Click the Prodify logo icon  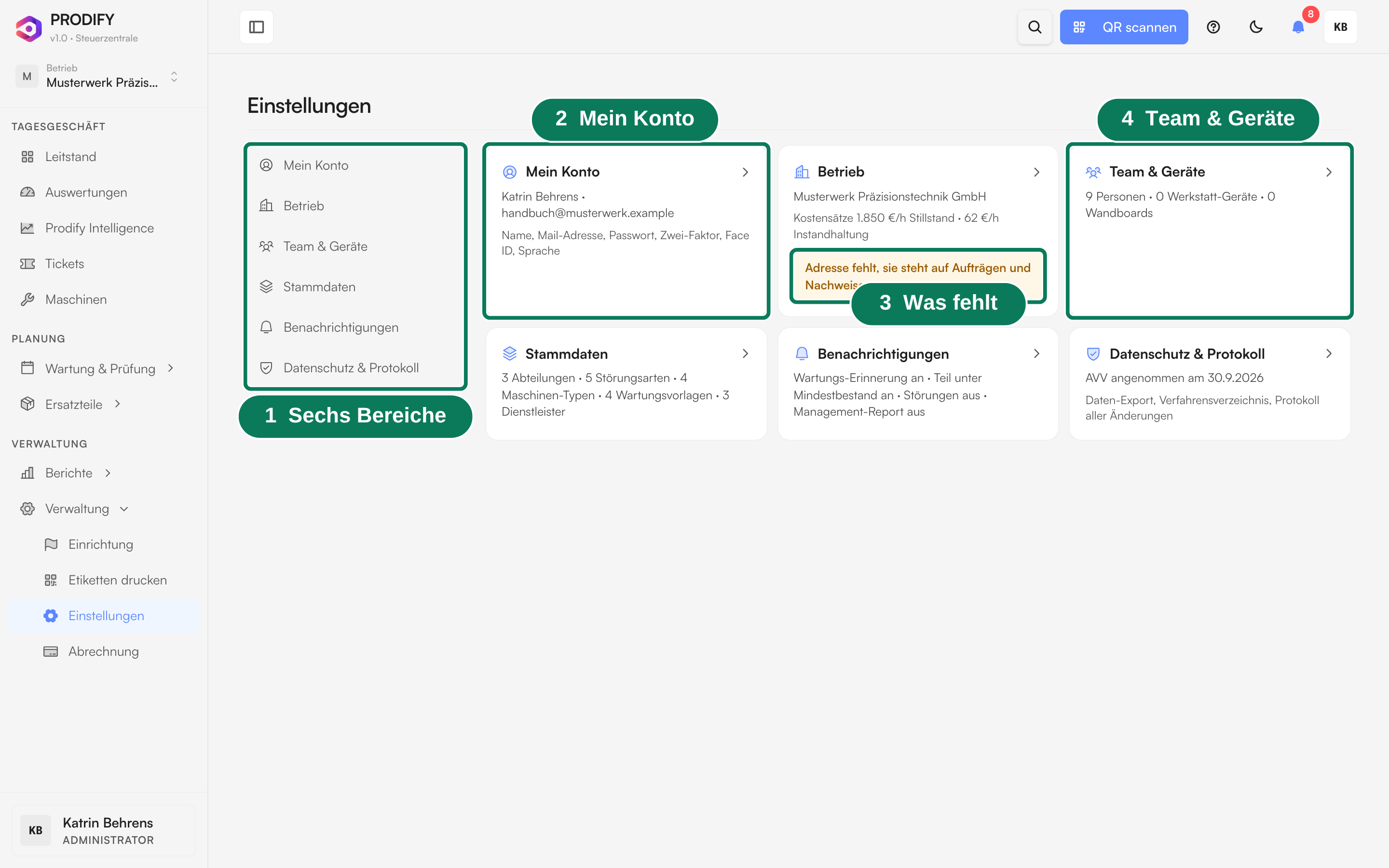[x=29, y=28]
